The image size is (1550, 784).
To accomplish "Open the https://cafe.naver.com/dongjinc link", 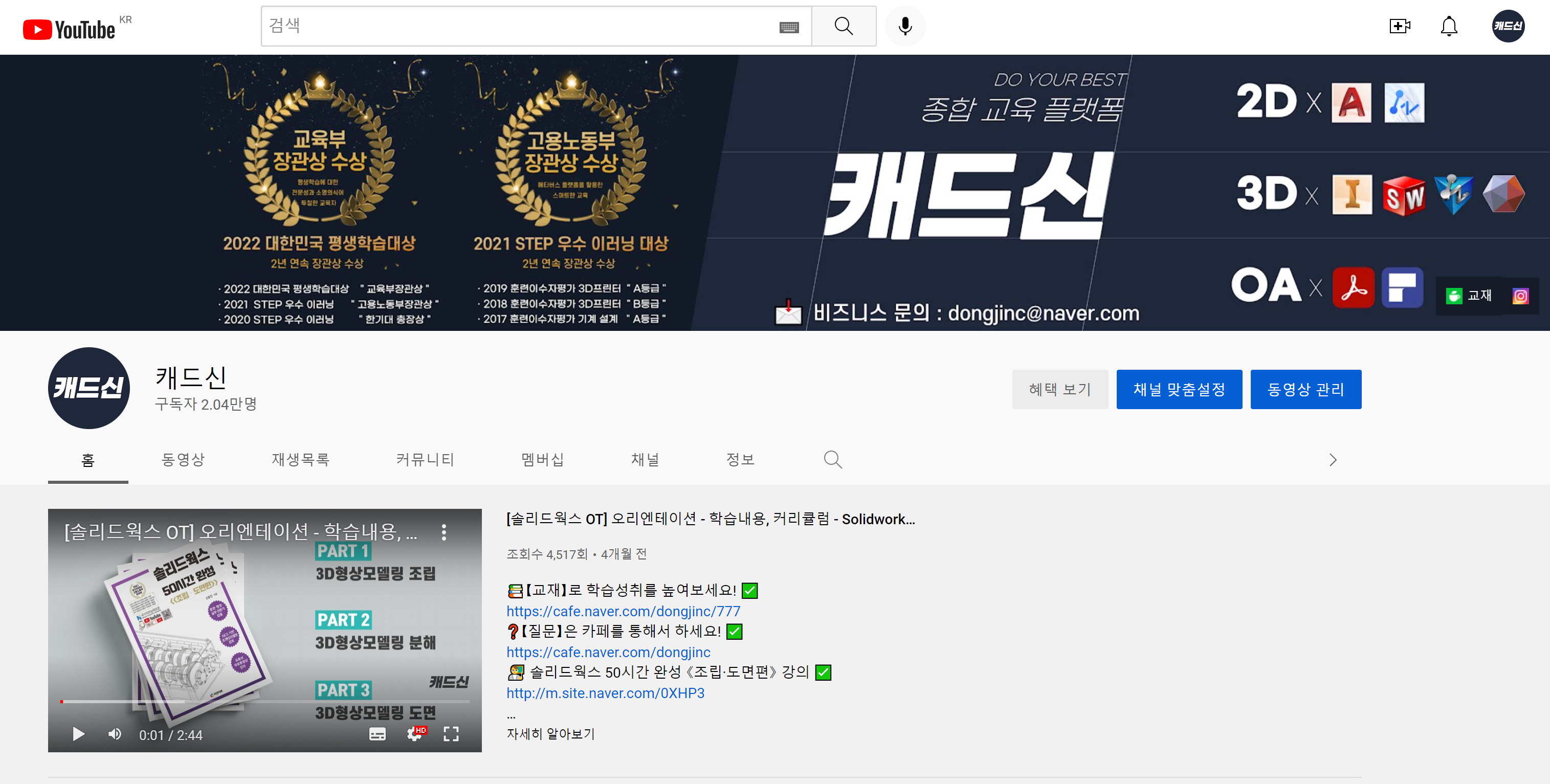I will tap(608, 652).
